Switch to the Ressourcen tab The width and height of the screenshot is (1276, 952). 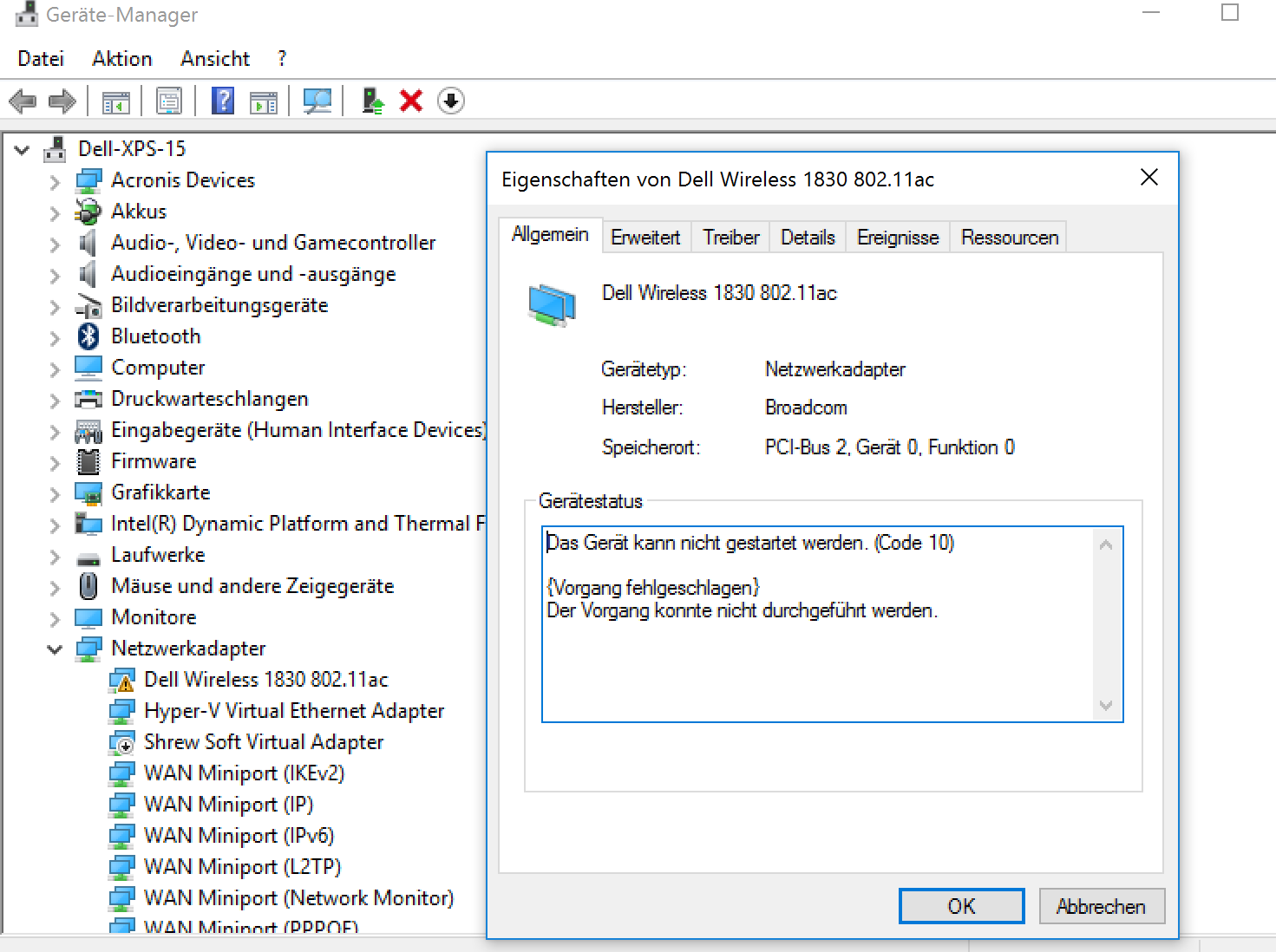tap(1010, 238)
